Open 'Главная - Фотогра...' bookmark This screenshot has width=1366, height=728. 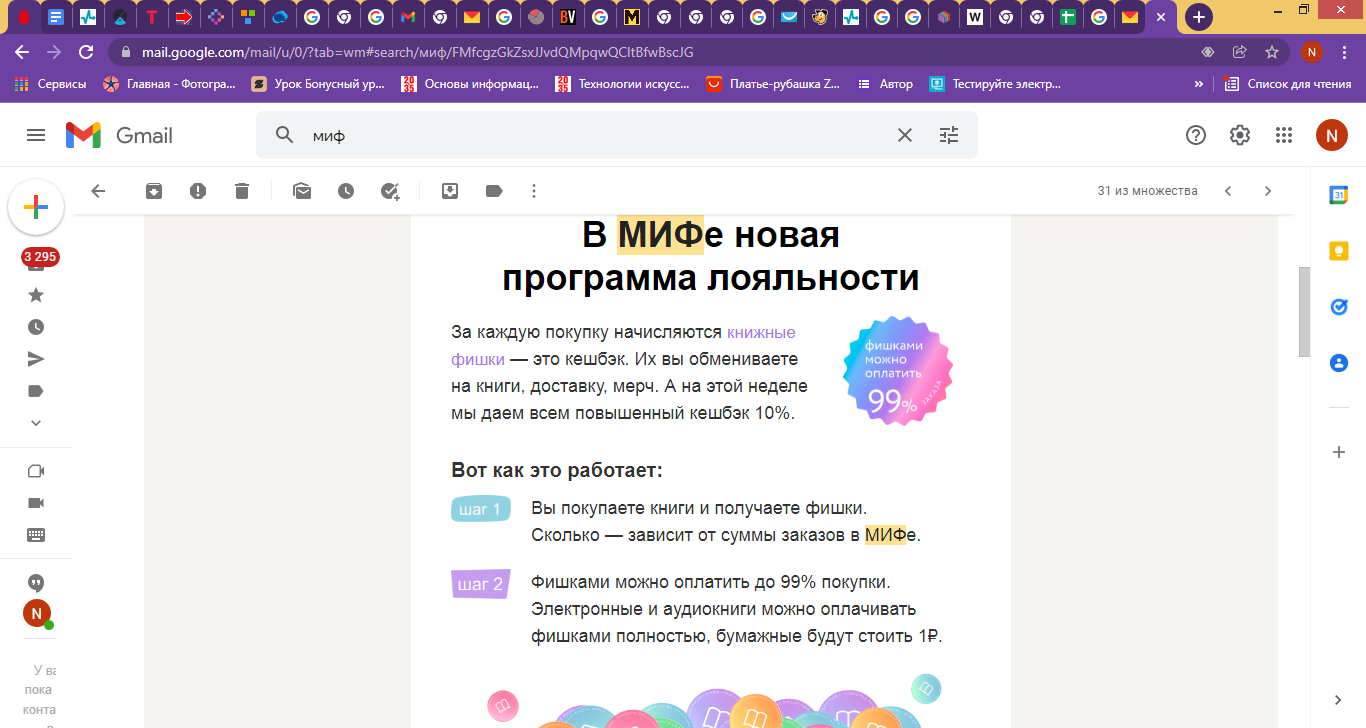pyautogui.click(x=169, y=84)
